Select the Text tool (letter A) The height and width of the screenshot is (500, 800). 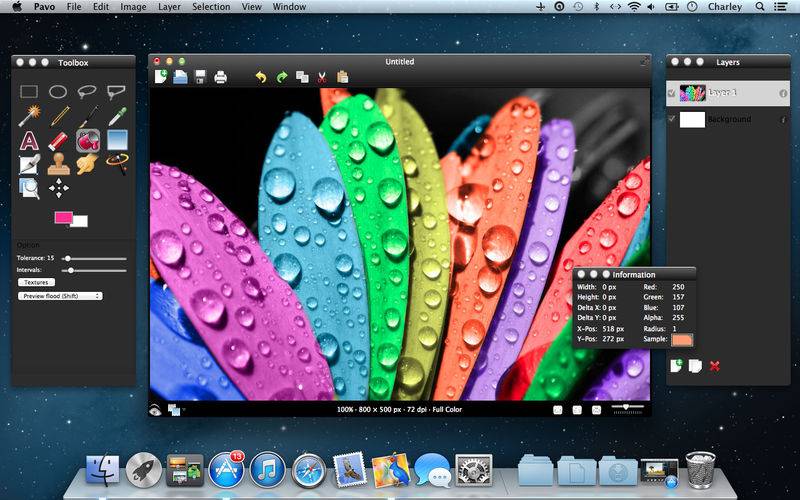[29, 141]
